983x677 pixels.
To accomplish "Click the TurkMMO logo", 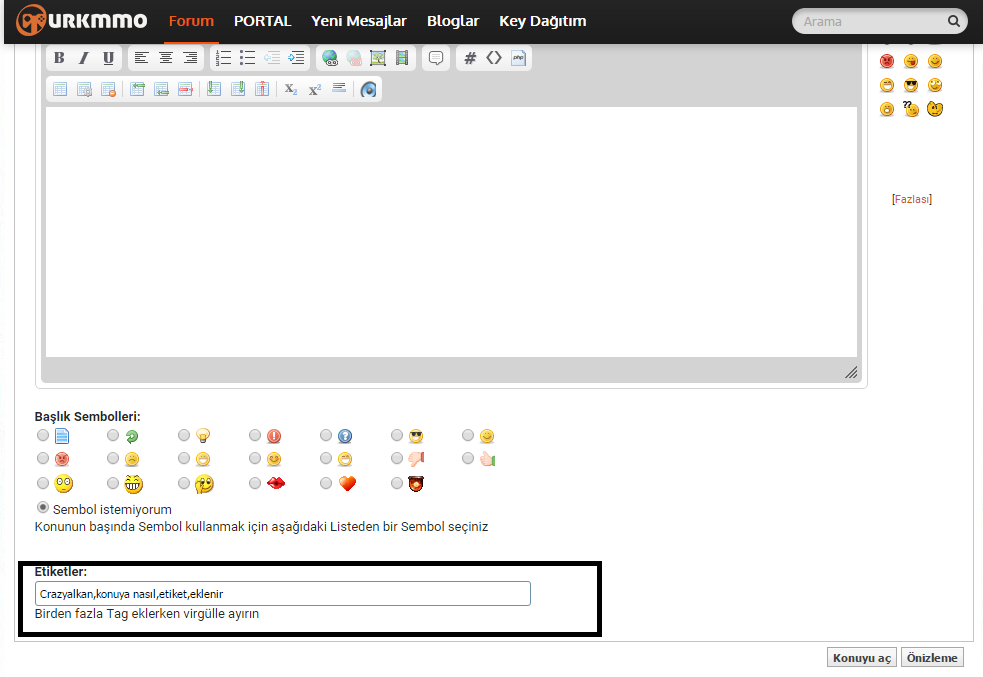I will (81, 21).
